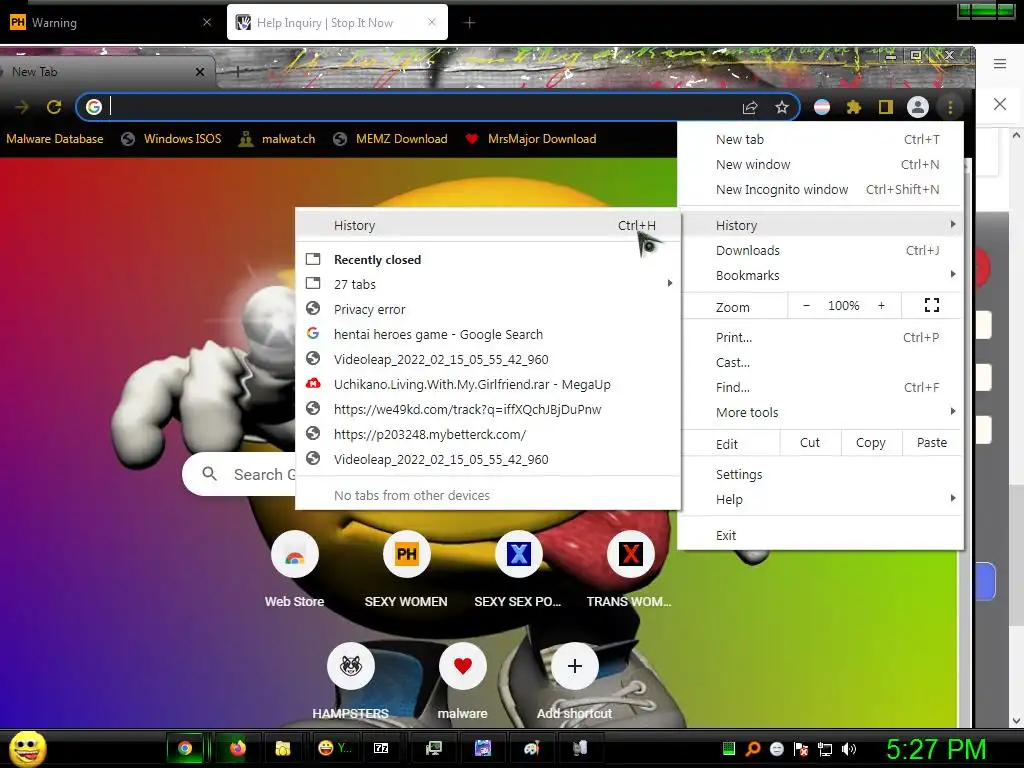
Task: Click the magnifier tray icon
Action: [x=753, y=749]
